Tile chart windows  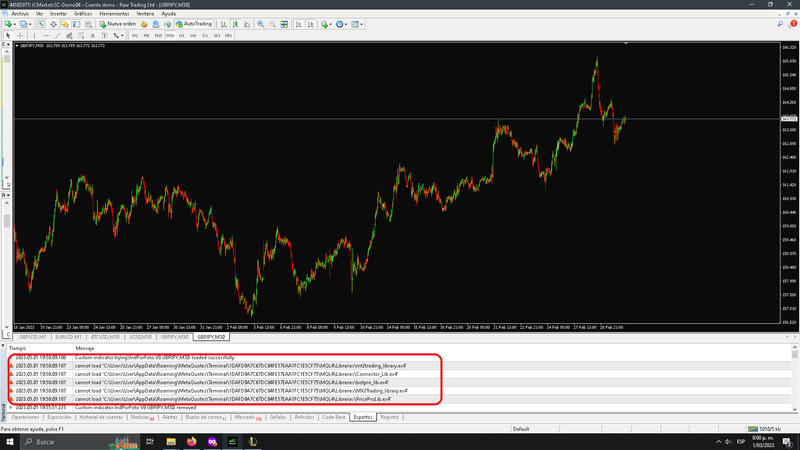pyautogui.click(x=284, y=24)
